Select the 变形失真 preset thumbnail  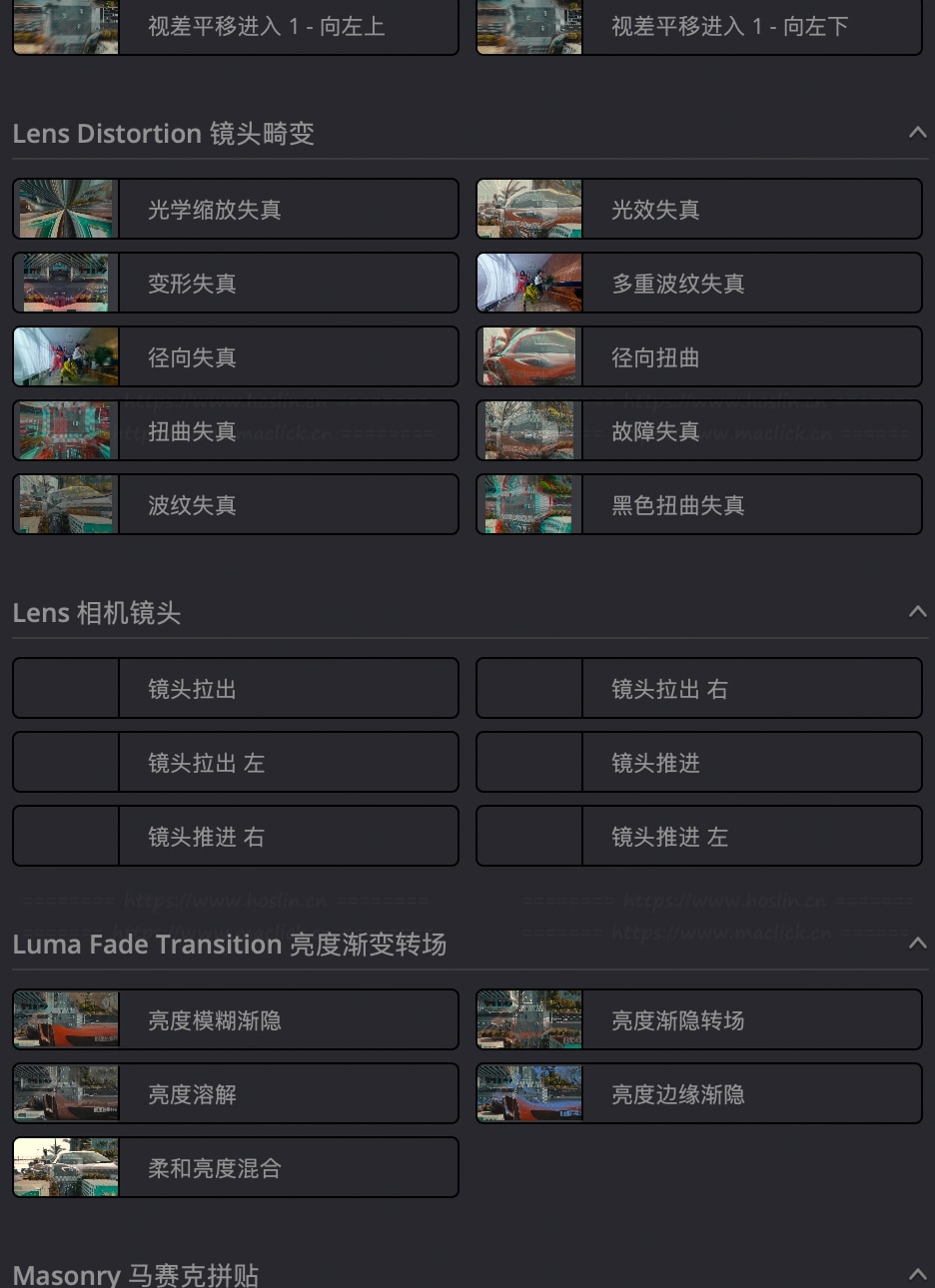66,283
